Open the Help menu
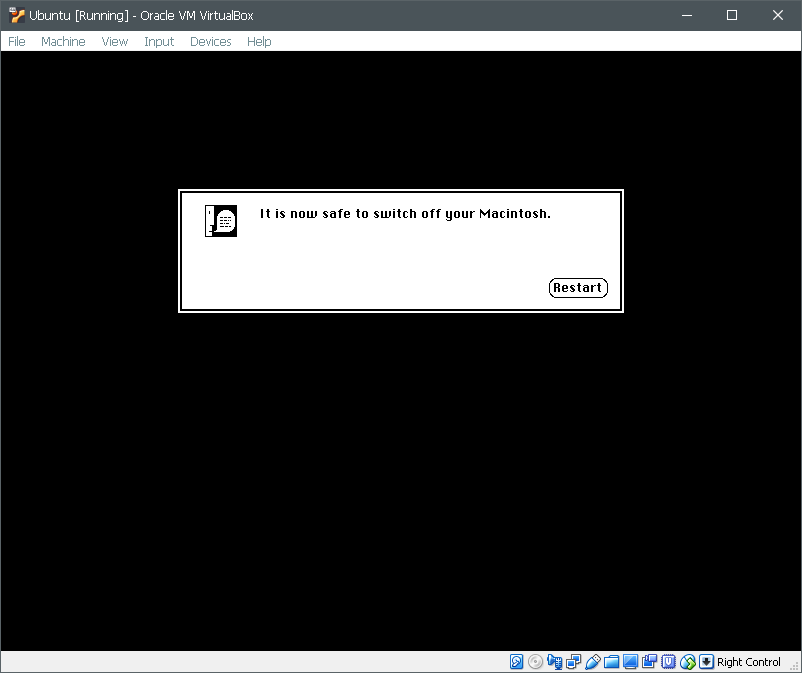 pos(259,41)
